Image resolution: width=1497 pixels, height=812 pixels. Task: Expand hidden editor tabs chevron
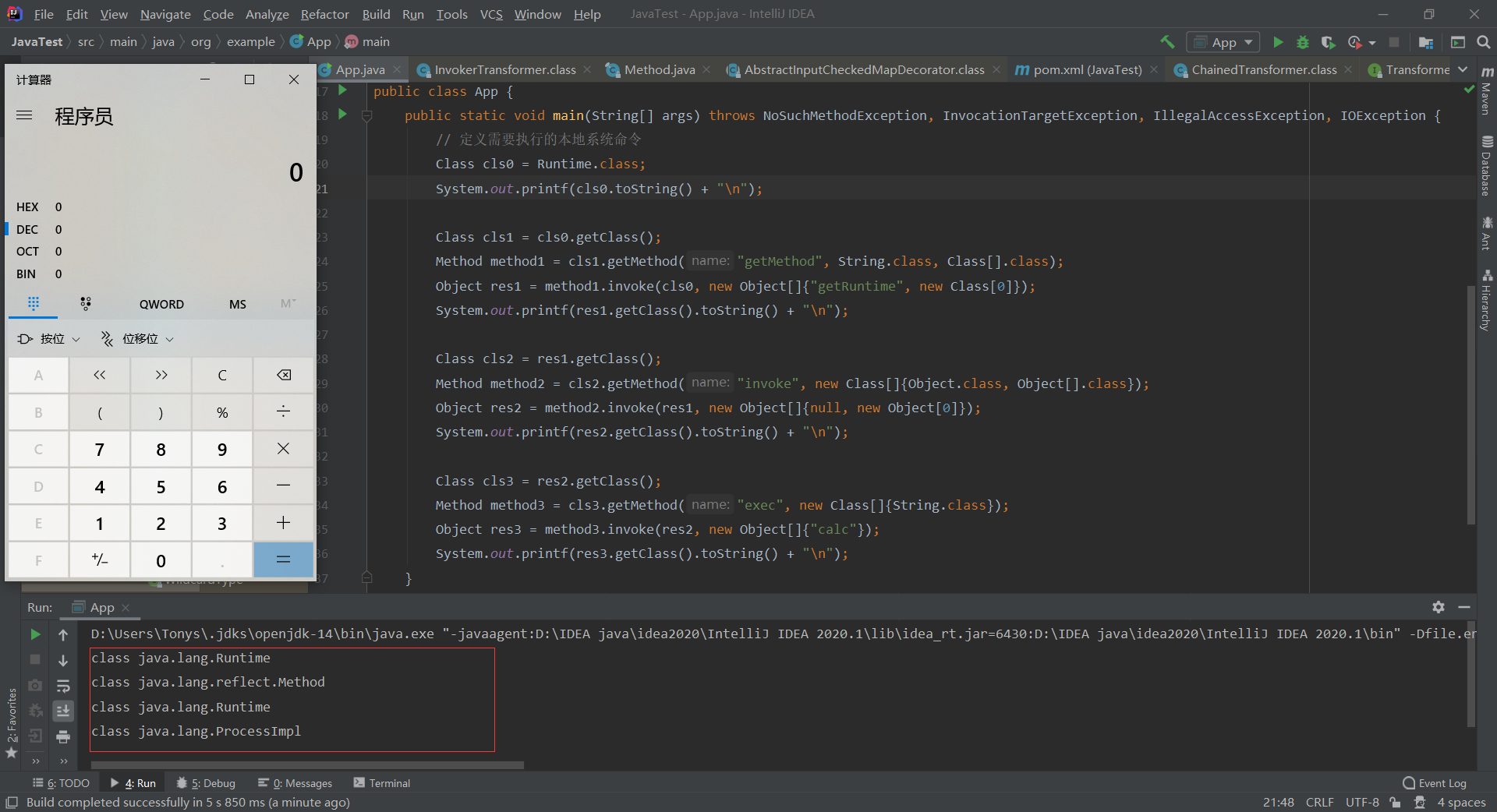click(1463, 69)
